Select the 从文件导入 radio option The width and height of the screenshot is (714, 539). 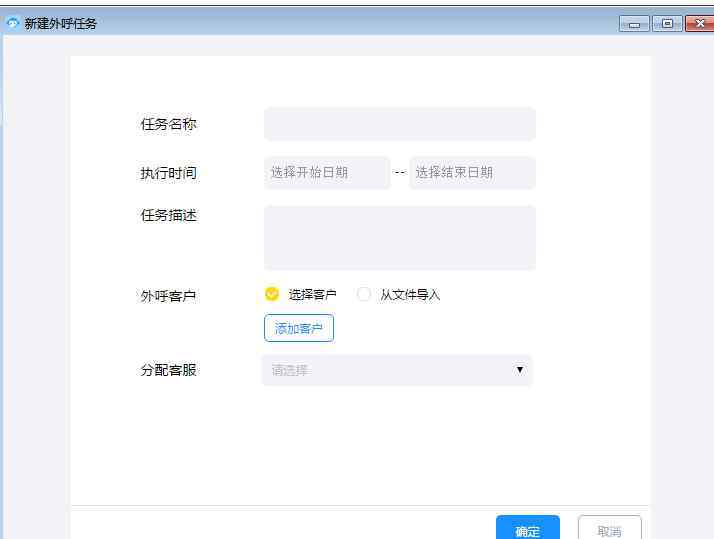[363, 294]
